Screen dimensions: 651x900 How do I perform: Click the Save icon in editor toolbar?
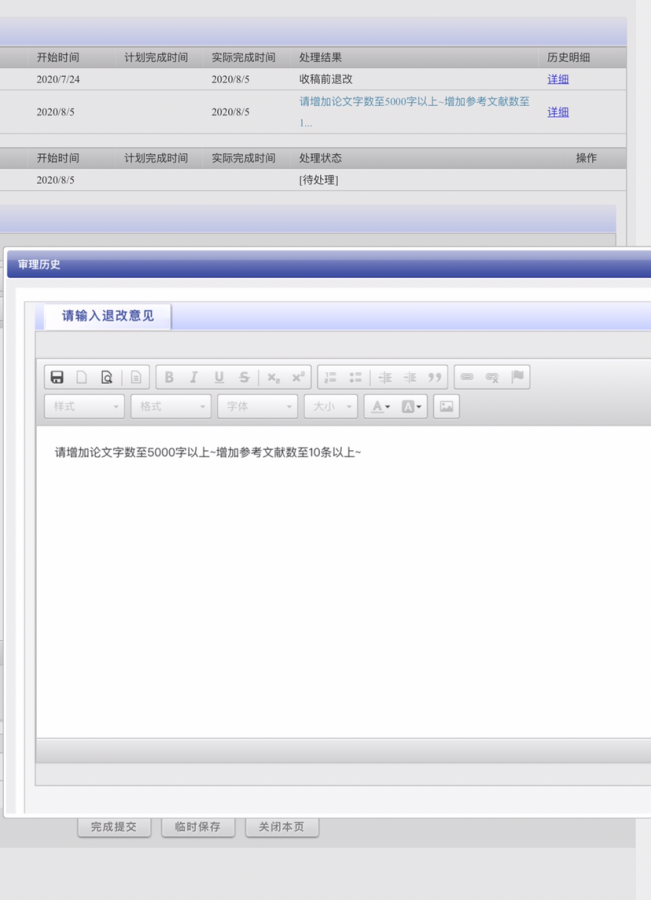(57, 377)
